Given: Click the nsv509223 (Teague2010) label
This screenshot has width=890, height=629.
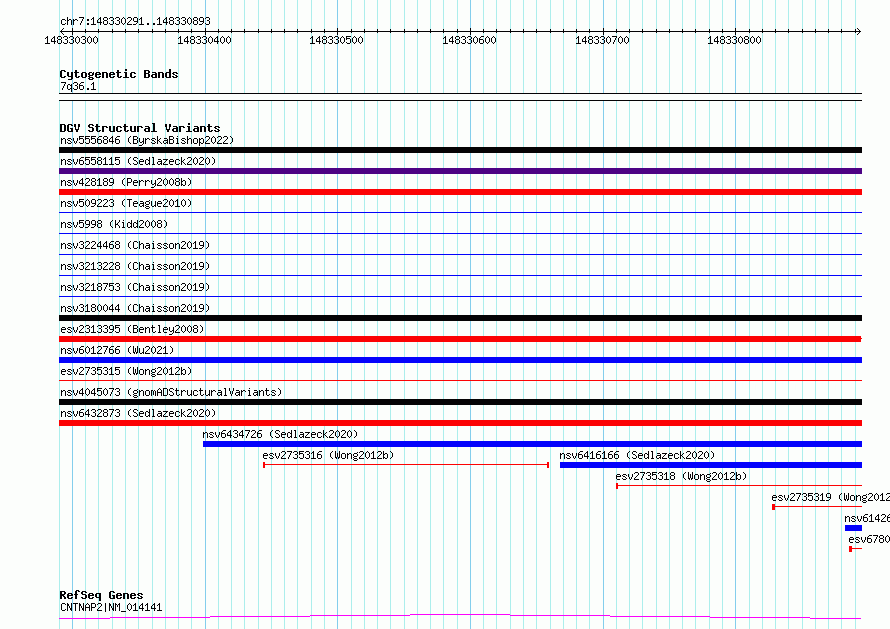Looking at the screenshot, I should point(126,203).
